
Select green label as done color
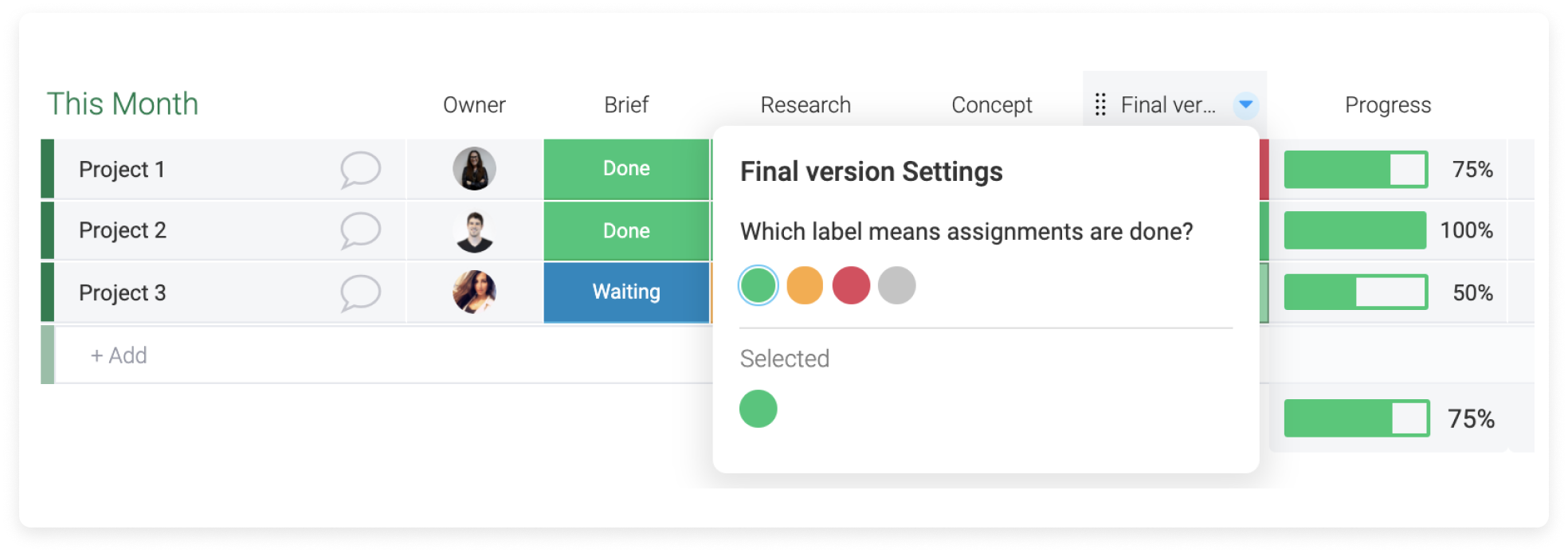[759, 285]
